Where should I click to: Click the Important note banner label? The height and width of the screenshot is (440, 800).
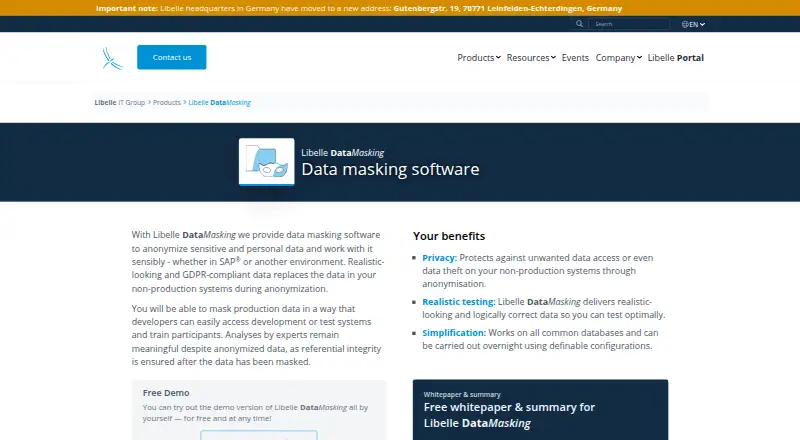(x=127, y=9)
